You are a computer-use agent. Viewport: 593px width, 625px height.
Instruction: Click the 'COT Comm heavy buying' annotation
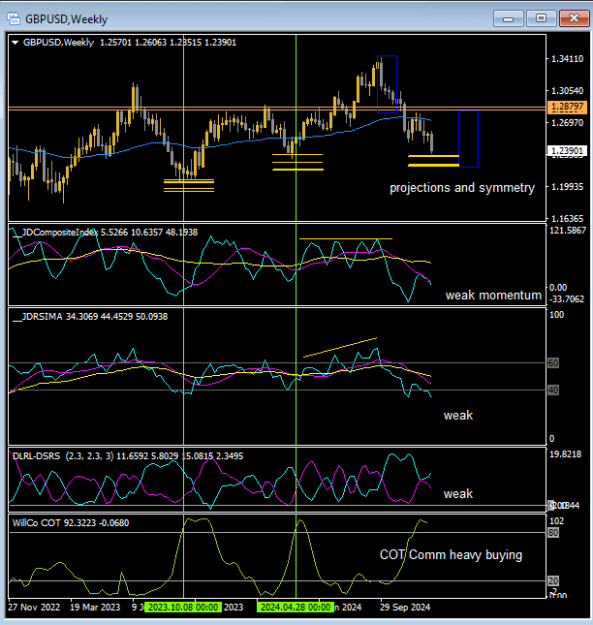451,554
